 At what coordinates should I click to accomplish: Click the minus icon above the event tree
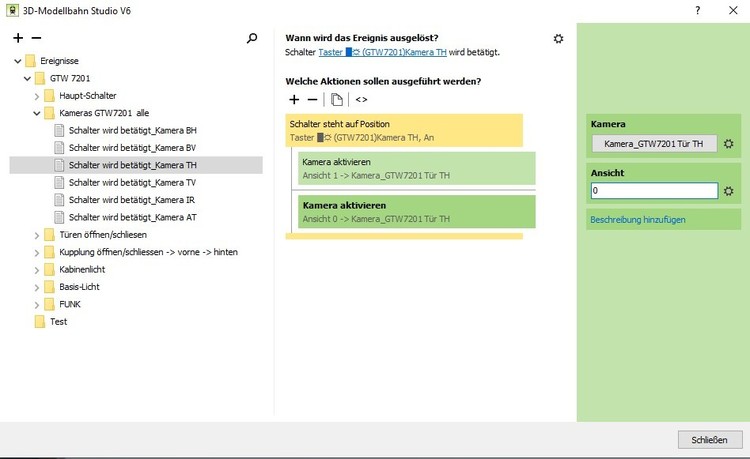coord(36,38)
